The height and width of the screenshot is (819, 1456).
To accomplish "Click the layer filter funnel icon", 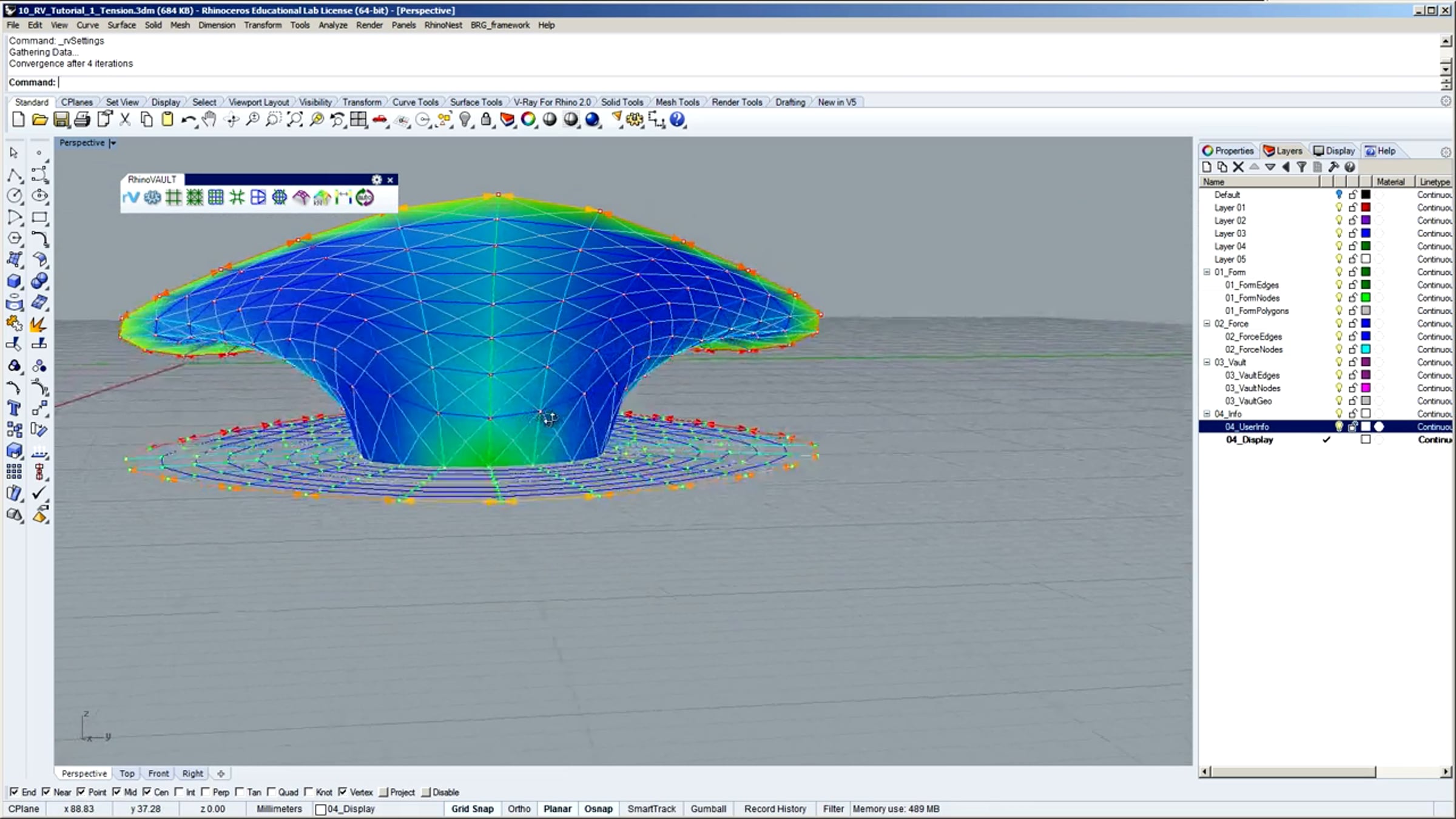I will (x=1301, y=167).
